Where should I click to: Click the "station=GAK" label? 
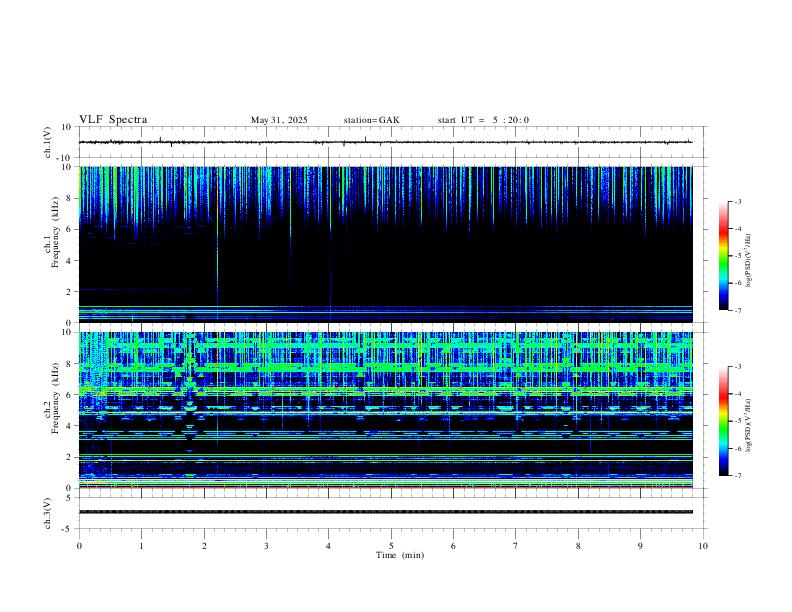(x=371, y=120)
